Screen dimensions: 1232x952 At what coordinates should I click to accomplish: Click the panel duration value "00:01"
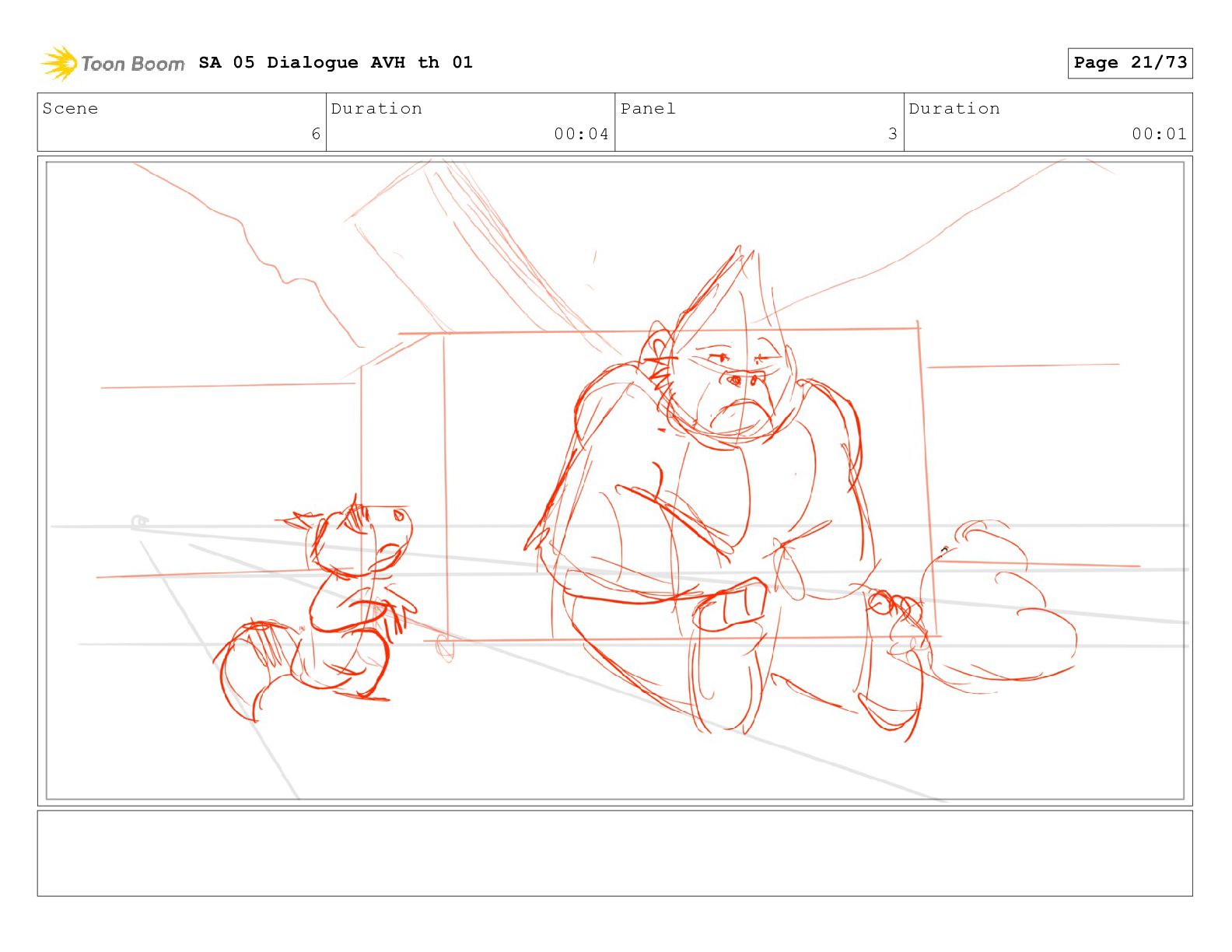point(1159,134)
